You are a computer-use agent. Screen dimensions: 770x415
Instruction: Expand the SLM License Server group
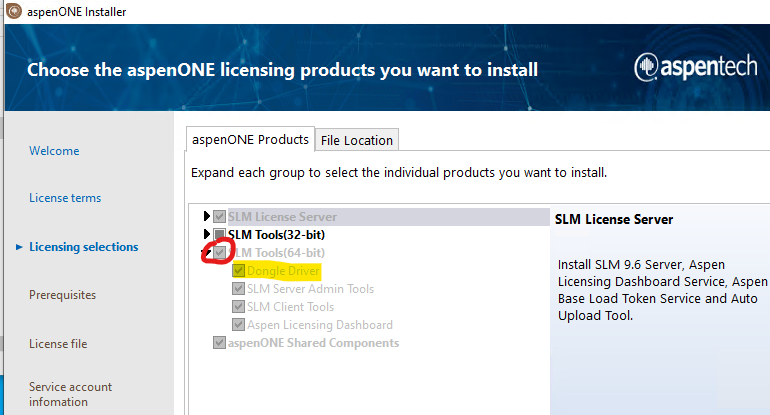click(x=207, y=216)
